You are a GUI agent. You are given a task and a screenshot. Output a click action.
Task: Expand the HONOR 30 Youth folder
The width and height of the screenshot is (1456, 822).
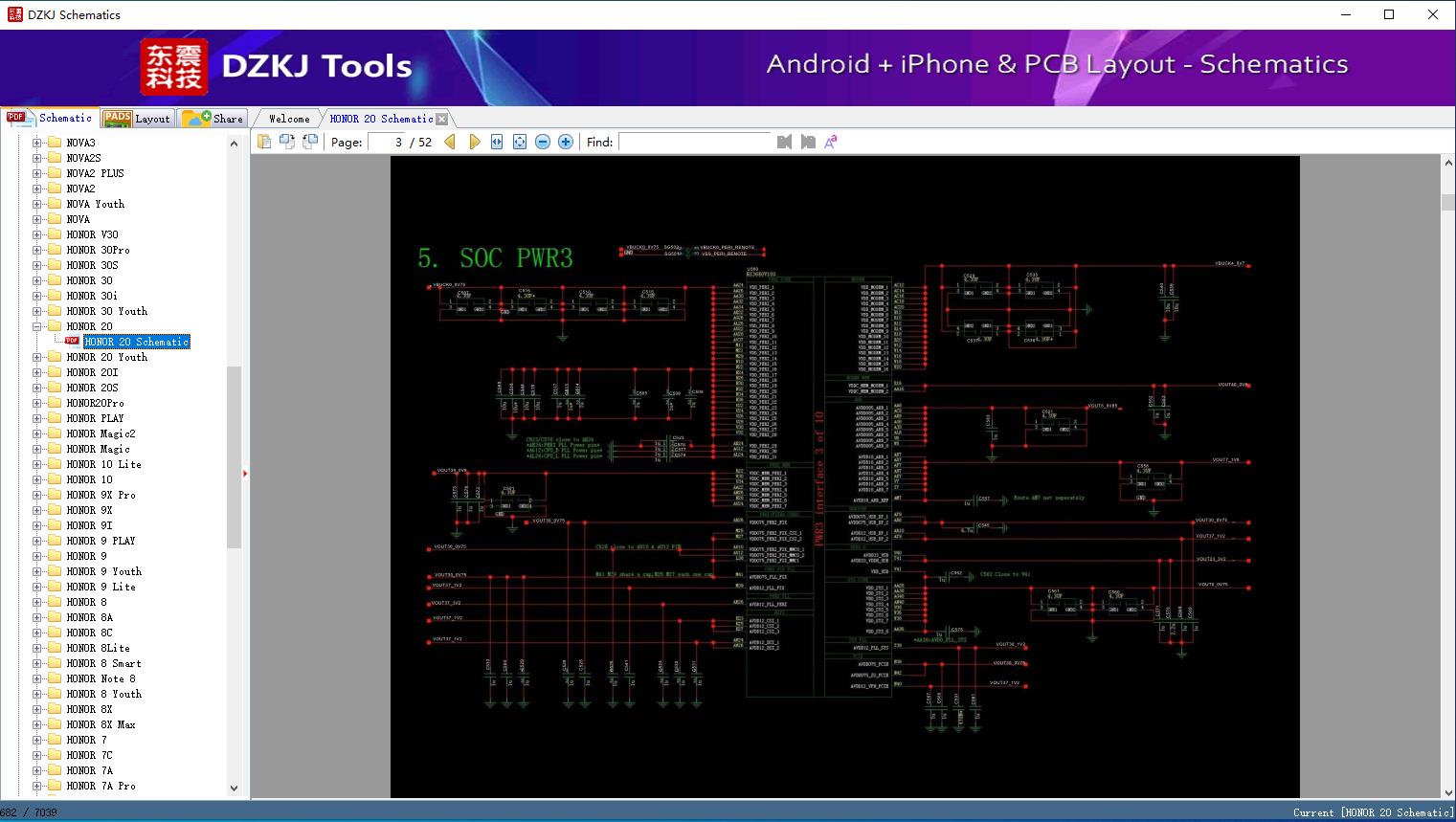pyautogui.click(x=37, y=311)
